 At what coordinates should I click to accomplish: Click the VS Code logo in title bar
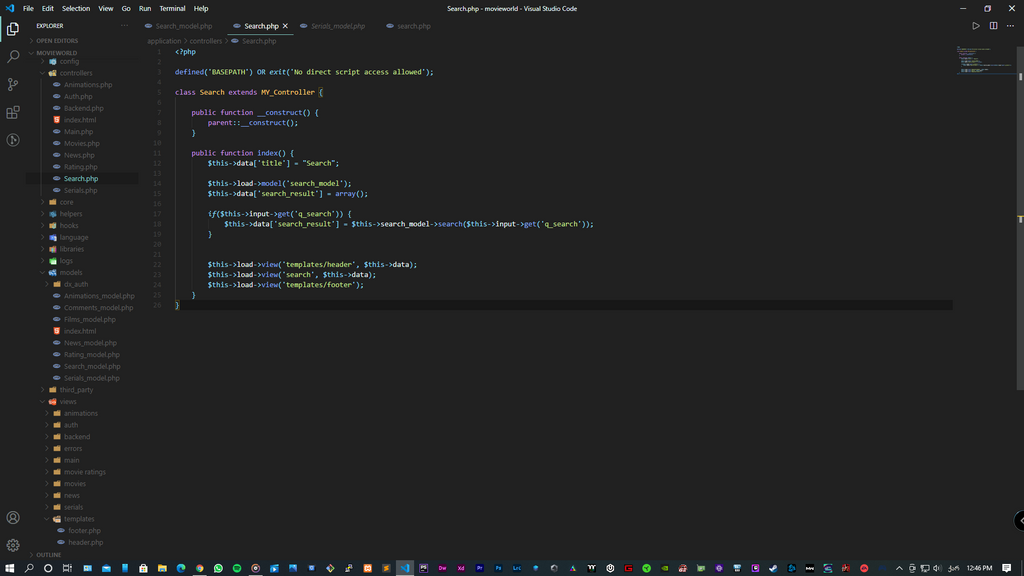(x=9, y=8)
